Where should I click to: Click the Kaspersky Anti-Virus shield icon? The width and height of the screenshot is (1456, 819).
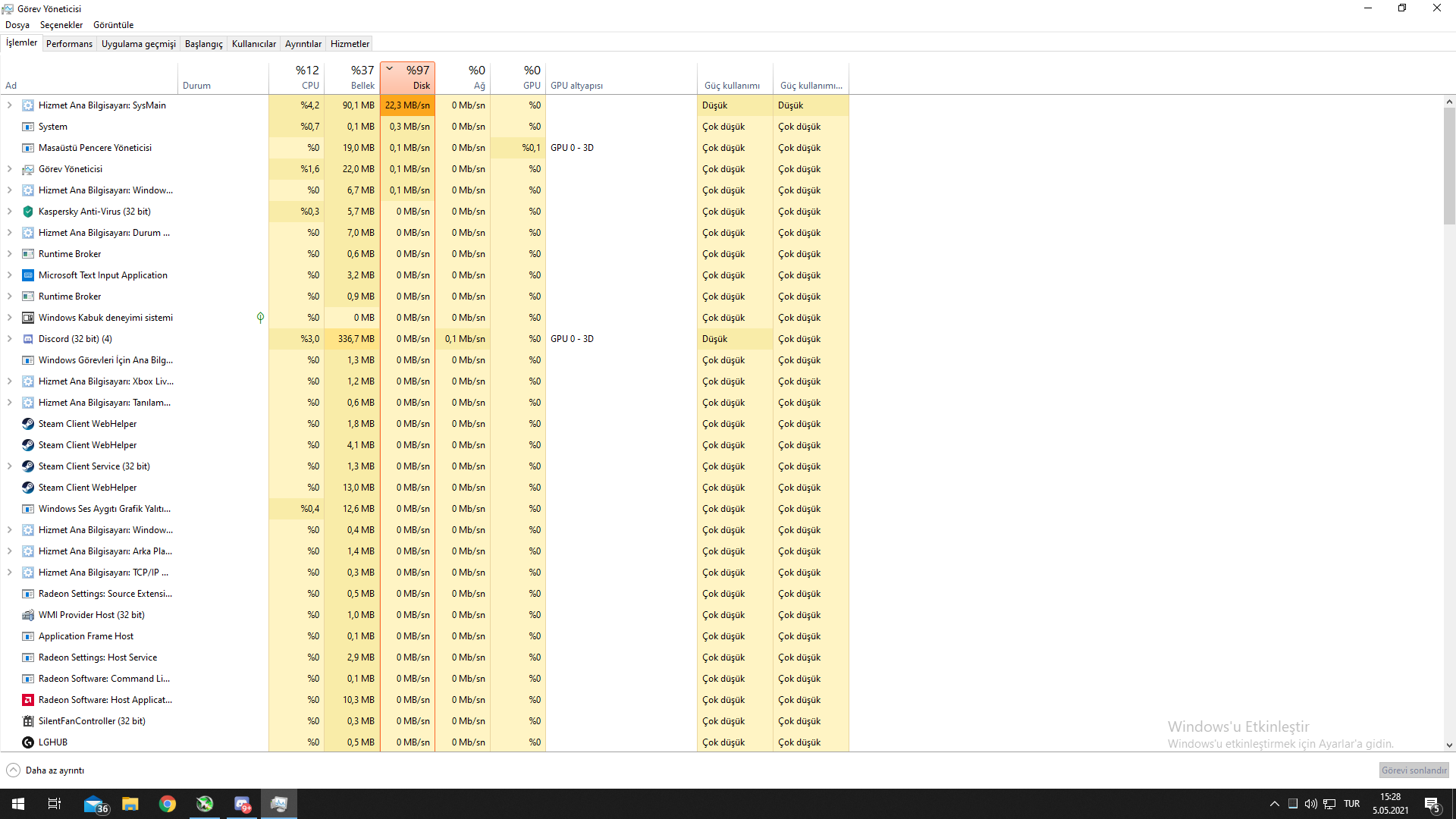(x=28, y=212)
